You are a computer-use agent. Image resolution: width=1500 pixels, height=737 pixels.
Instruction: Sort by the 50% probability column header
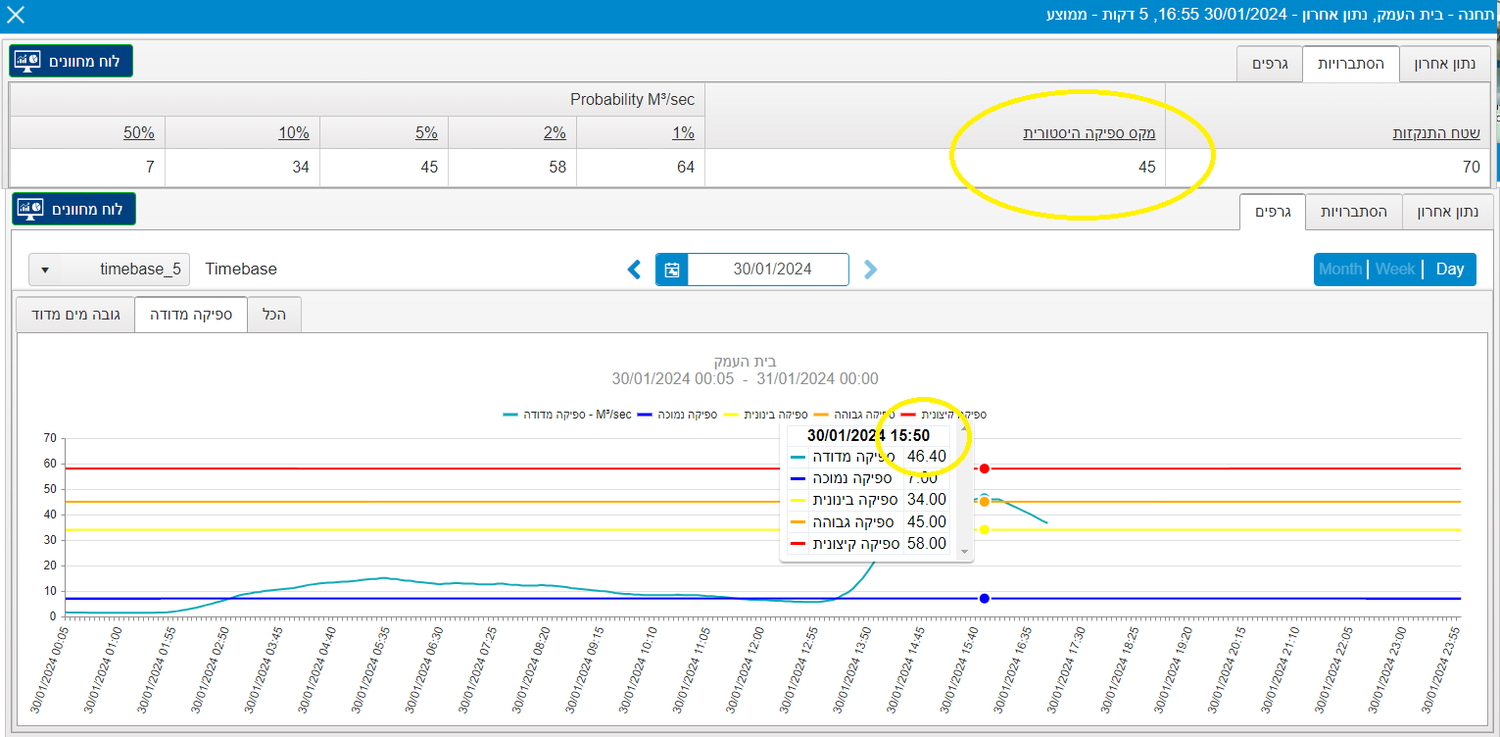point(139,133)
